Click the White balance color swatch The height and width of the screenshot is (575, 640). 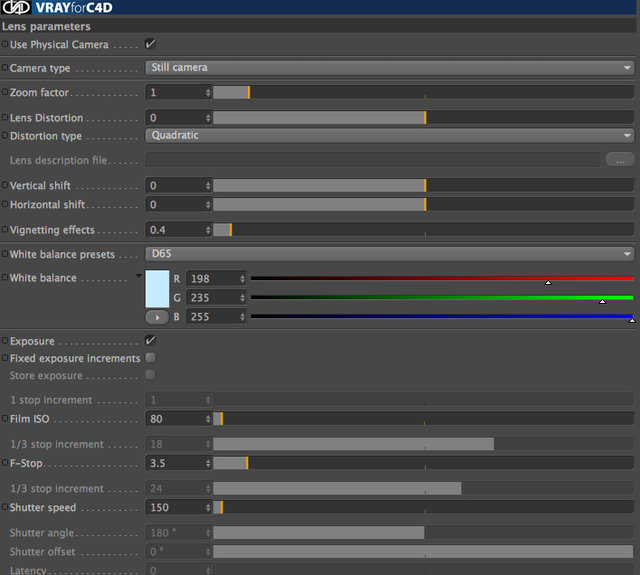click(157, 289)
